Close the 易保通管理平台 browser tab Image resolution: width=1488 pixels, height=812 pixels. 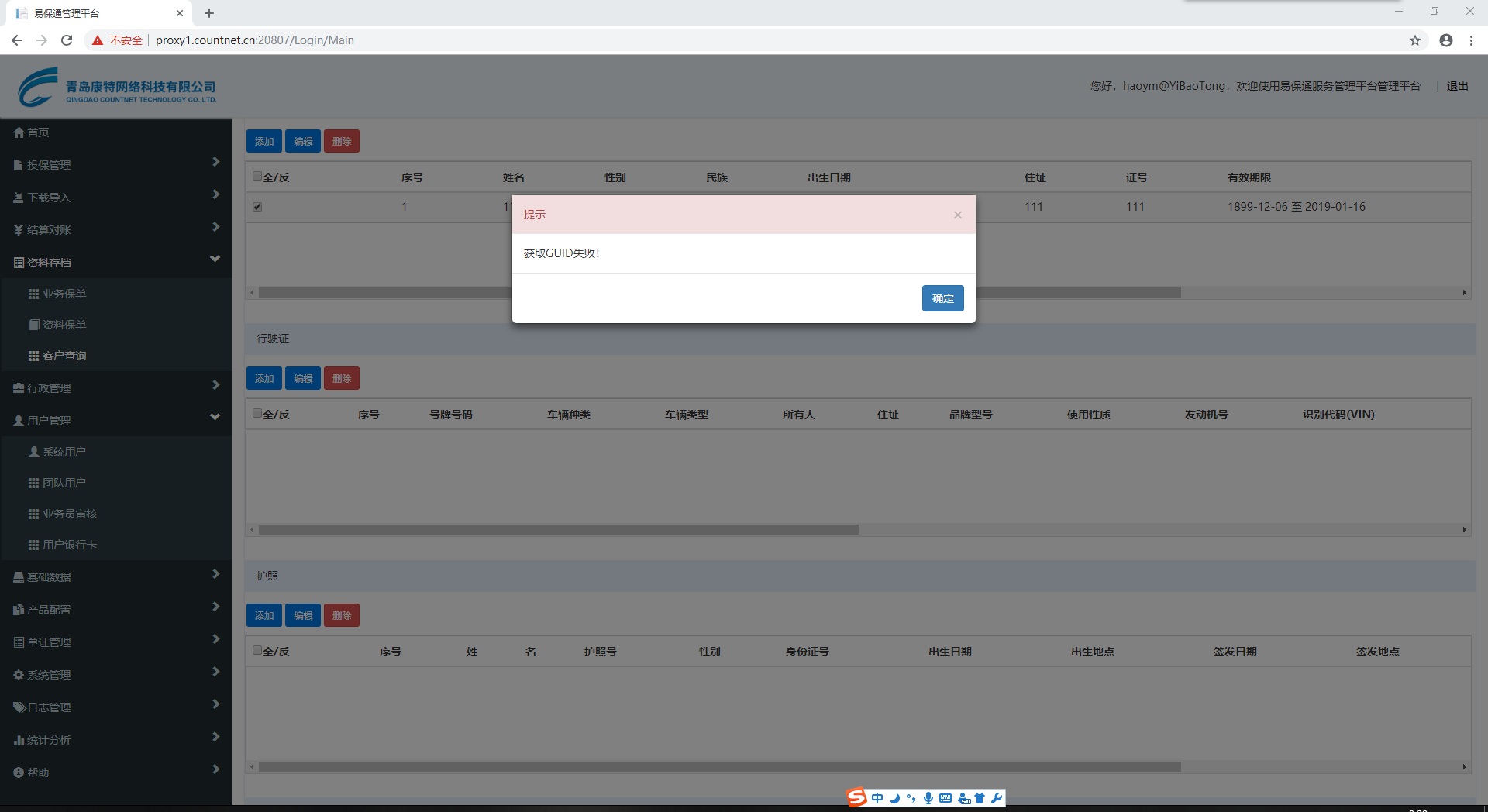180,13
